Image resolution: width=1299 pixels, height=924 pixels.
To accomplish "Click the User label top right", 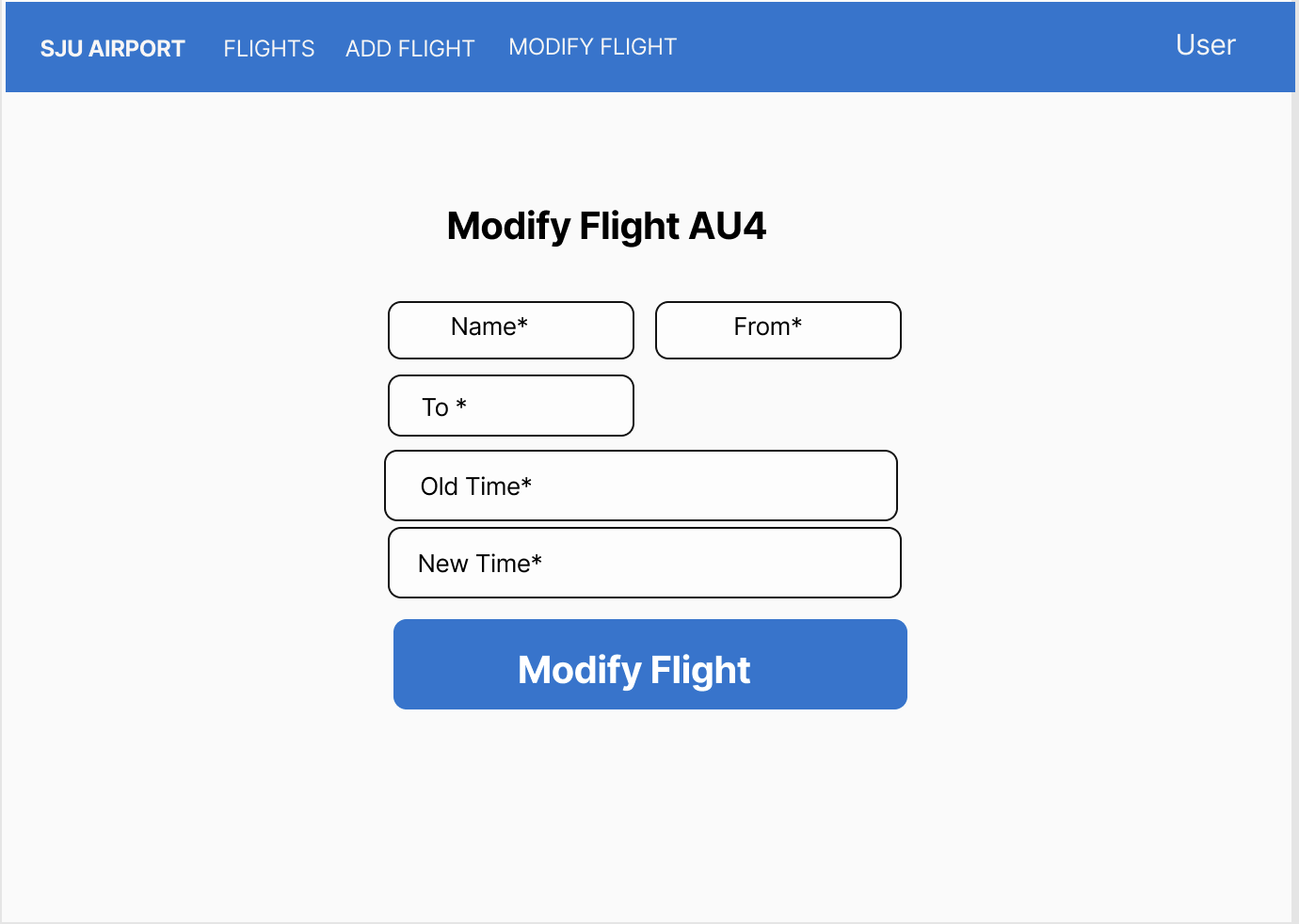I will [x=1205, y=44].
